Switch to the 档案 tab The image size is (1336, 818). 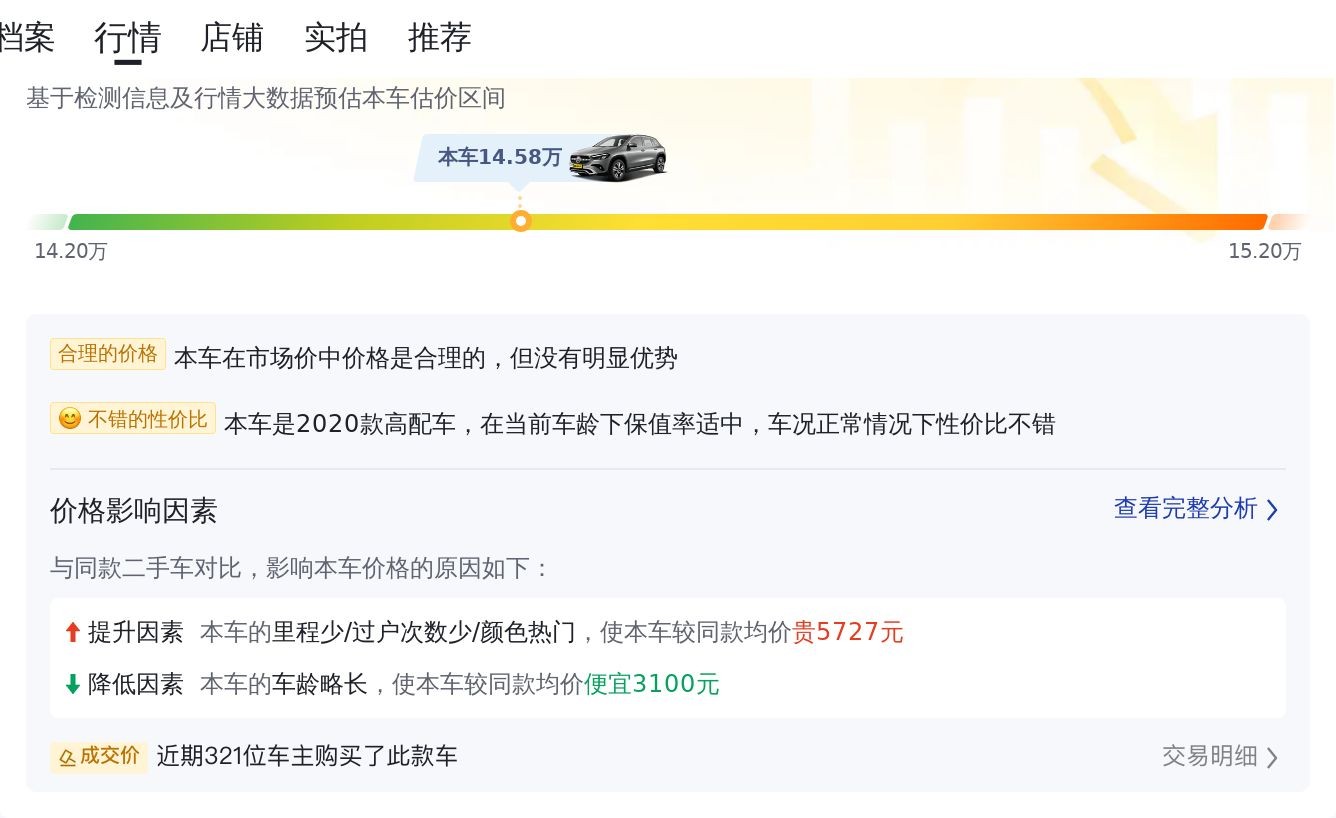pyautogui.click(x=26, y=38)
